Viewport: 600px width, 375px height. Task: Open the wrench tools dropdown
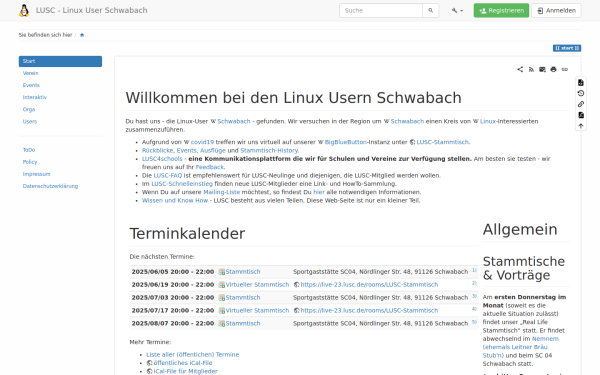pyautogui.click(x=457, y=11)
